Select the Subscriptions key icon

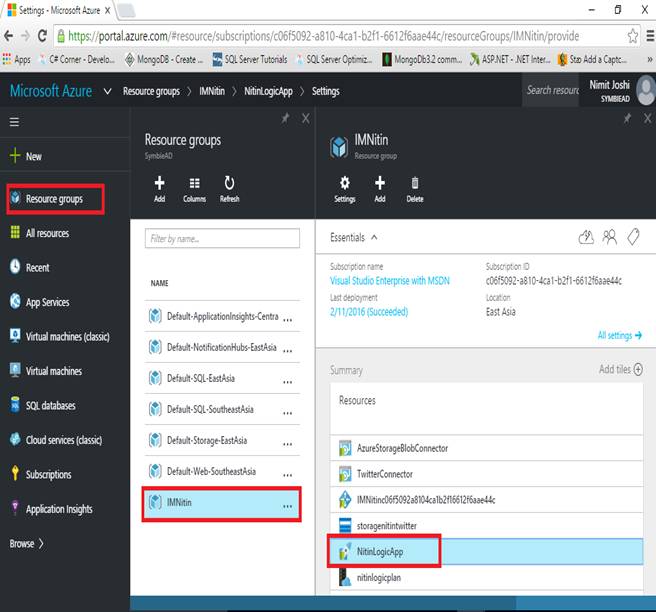pyautogui.click(x=15, y=473)
